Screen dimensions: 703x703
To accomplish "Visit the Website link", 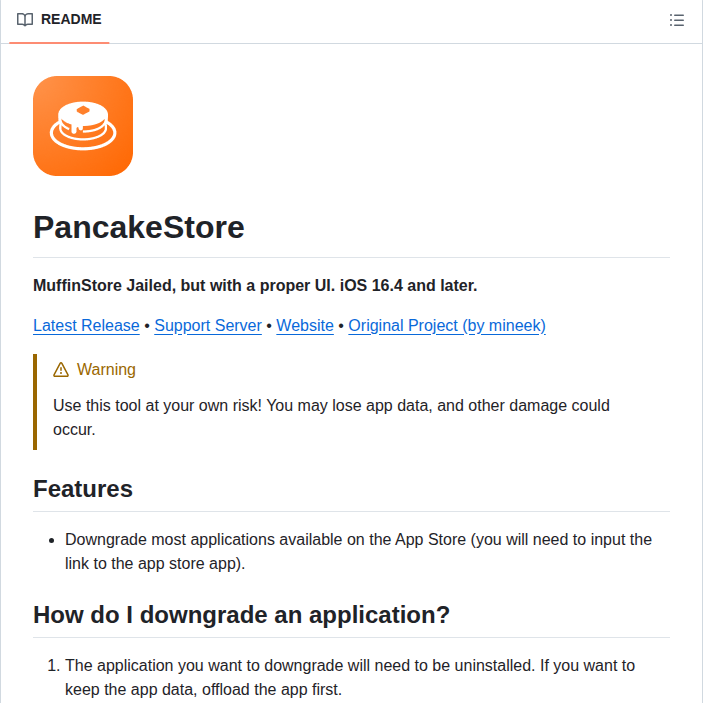I will (305, 325).
